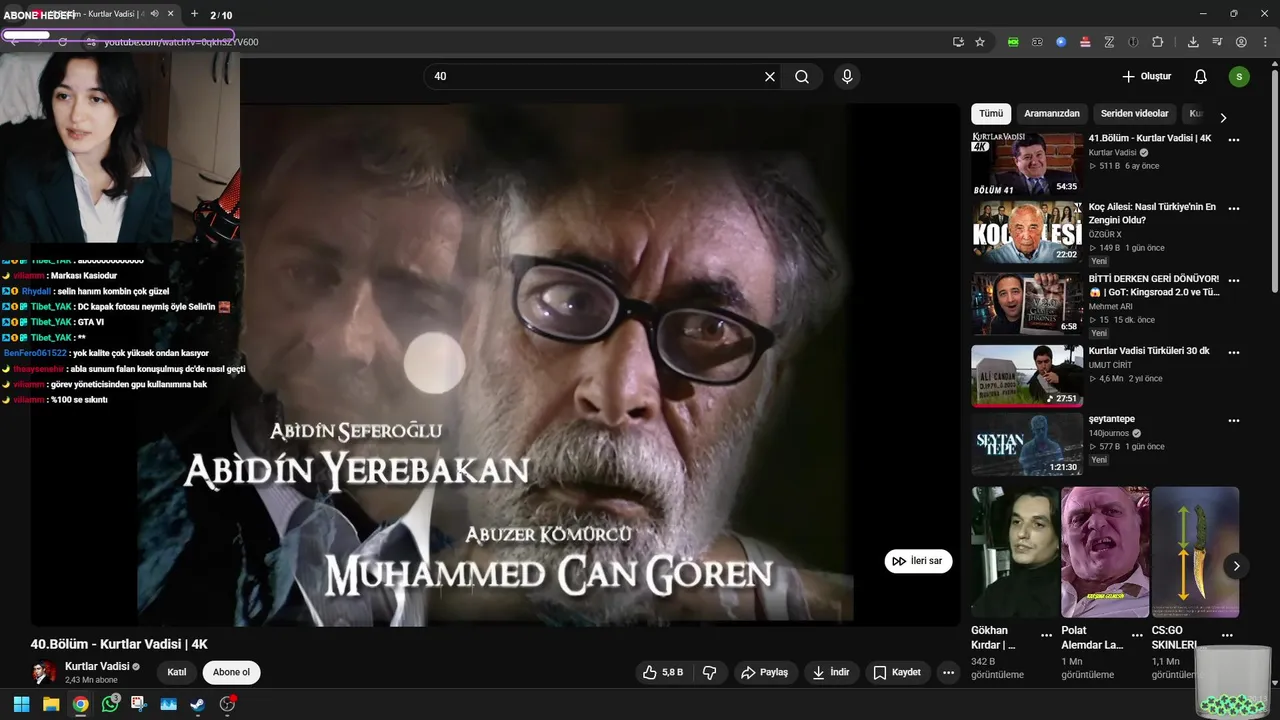Screen dimensions: 1280x720
Task: Open Kurtlar Vadisi channel name link
Action: pos(97,667)
